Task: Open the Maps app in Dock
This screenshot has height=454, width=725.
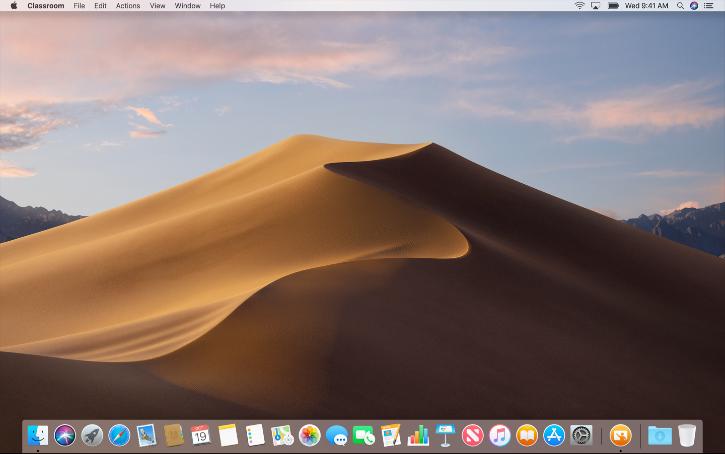Action: point(283,436)
